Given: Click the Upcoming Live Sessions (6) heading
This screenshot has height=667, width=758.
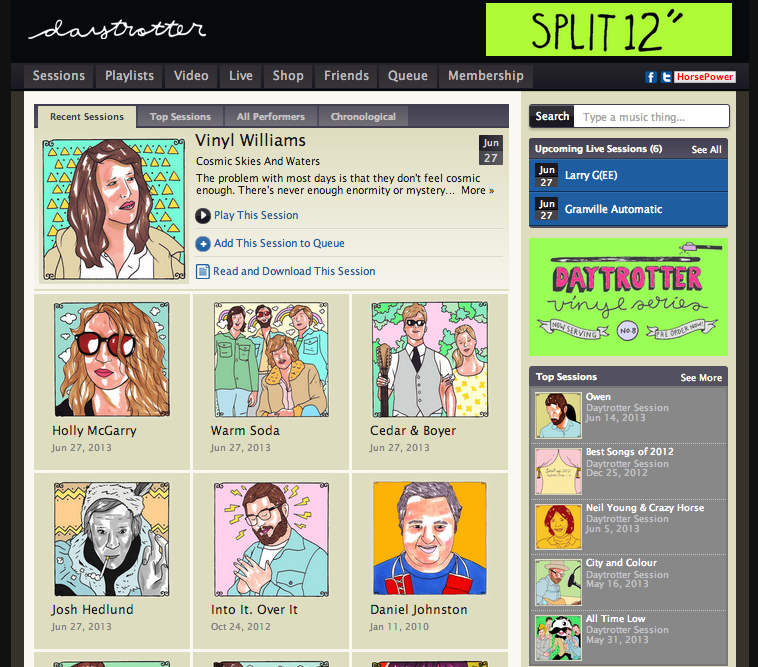Looking at the screenshot, I should point(598,149).
